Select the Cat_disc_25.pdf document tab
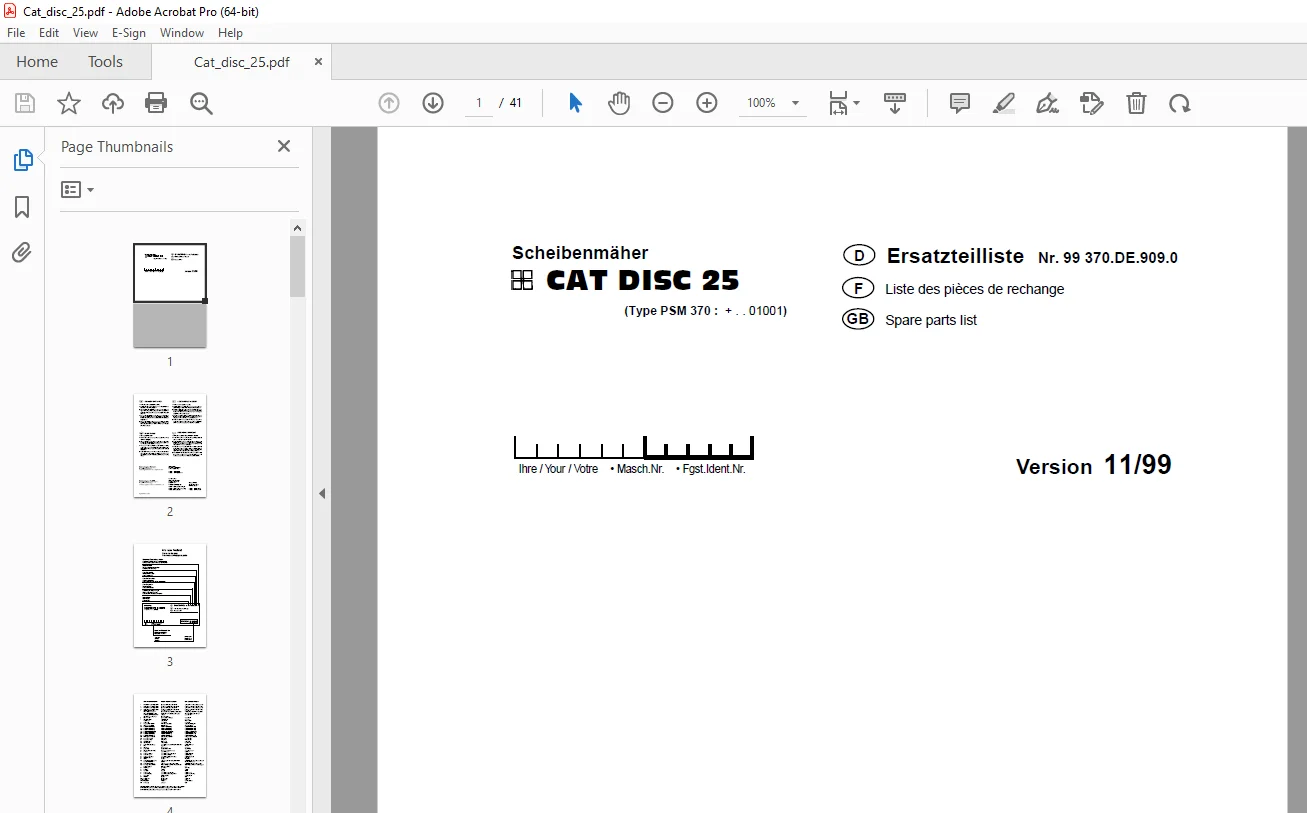 click(x=241, y=61)
